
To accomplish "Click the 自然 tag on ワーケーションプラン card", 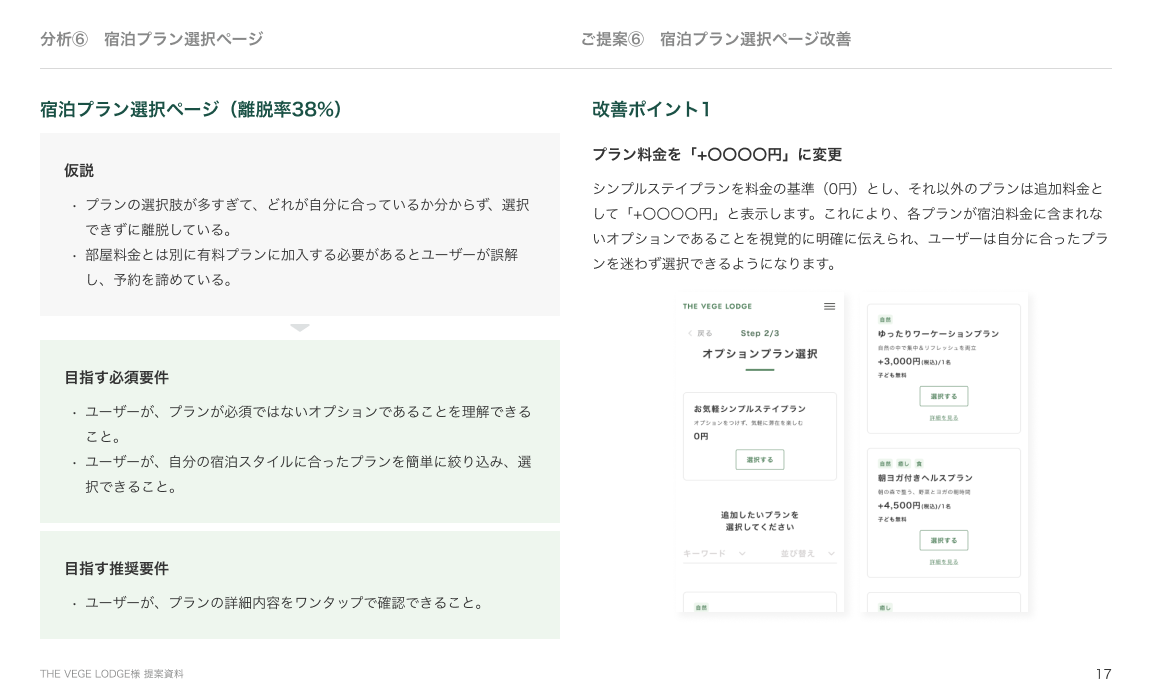I will [884, 319].
